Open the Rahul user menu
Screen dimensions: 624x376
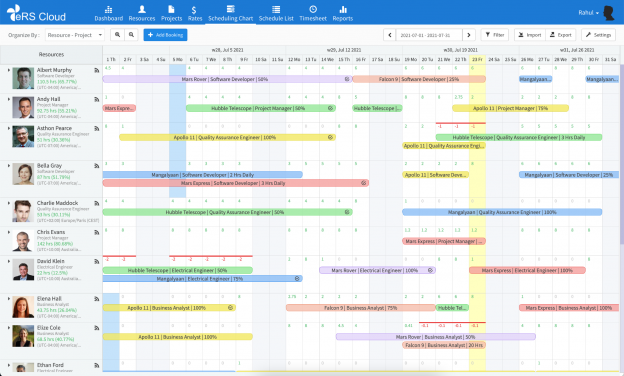[588, 13]
